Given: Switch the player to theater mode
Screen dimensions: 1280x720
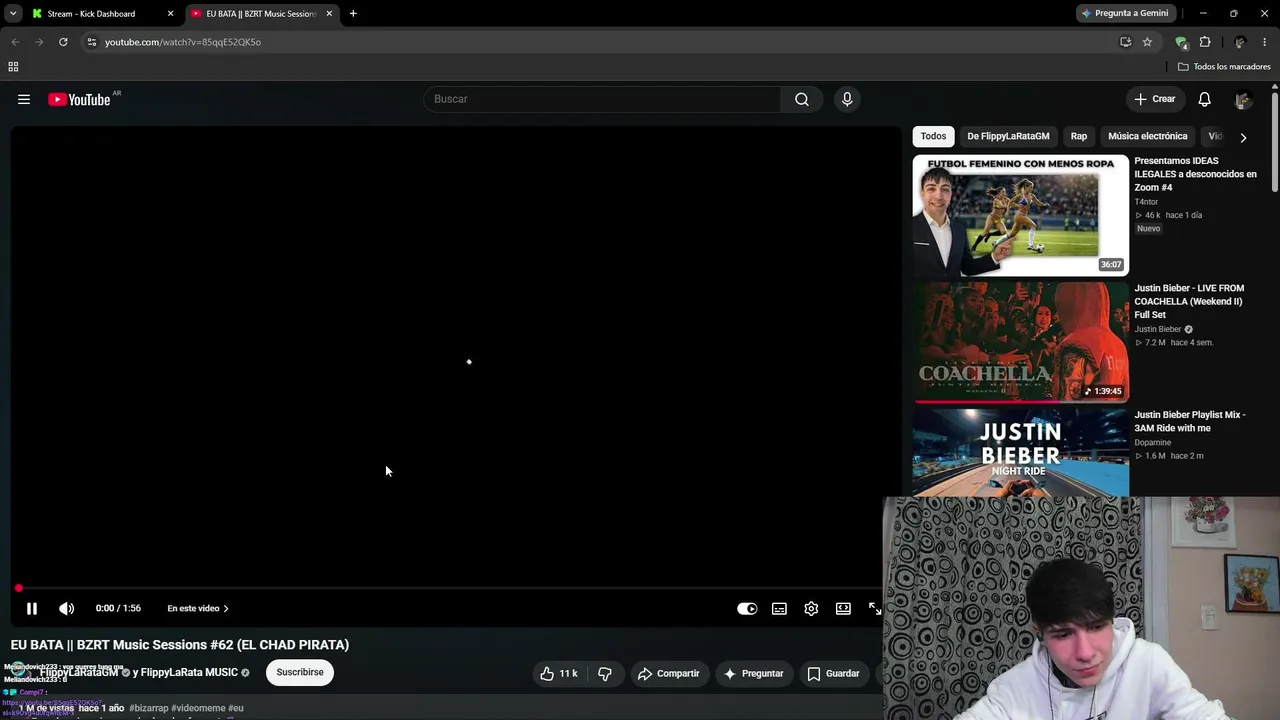Looking at the screenshot, I should (x=843, y=608).
